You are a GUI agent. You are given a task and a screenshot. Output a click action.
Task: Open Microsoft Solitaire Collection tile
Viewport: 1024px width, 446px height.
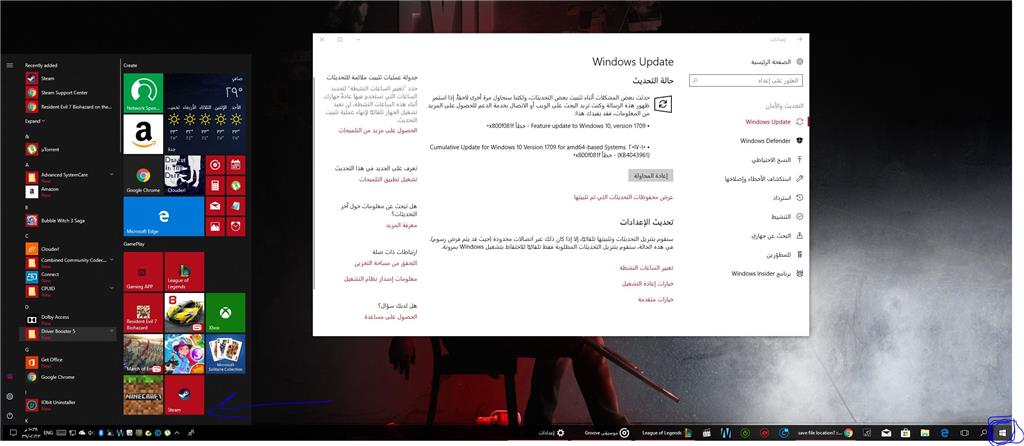click(225, 354)
